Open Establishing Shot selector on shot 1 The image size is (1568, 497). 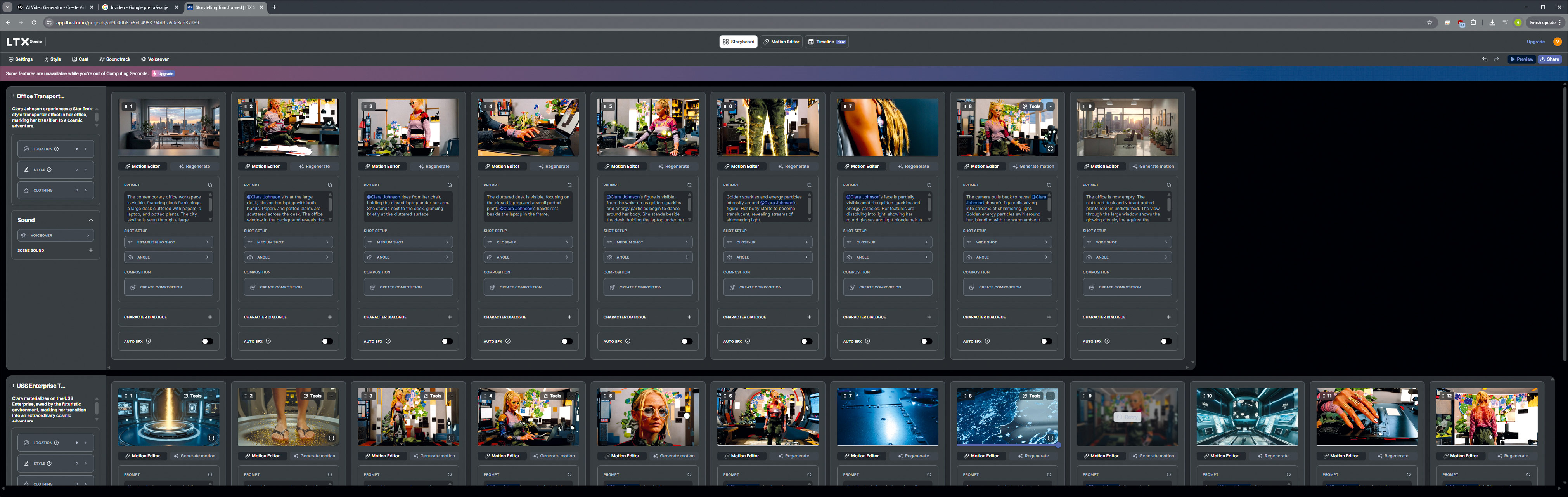[169, 242]
